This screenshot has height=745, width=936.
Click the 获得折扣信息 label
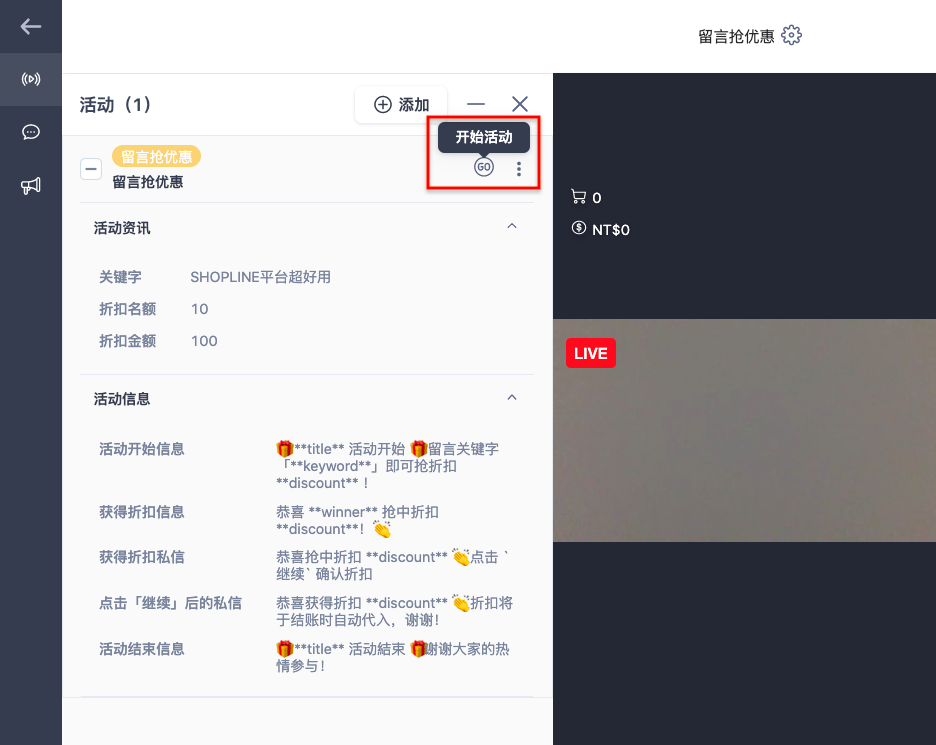click(x=141, y=512)
